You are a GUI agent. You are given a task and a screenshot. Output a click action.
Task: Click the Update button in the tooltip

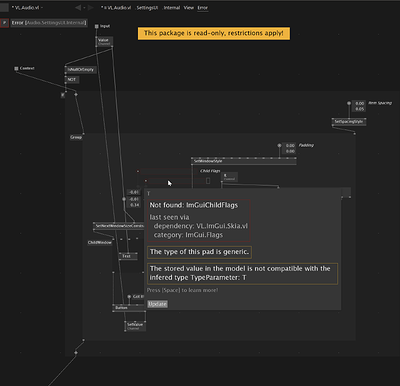click(x=157, y=304)
